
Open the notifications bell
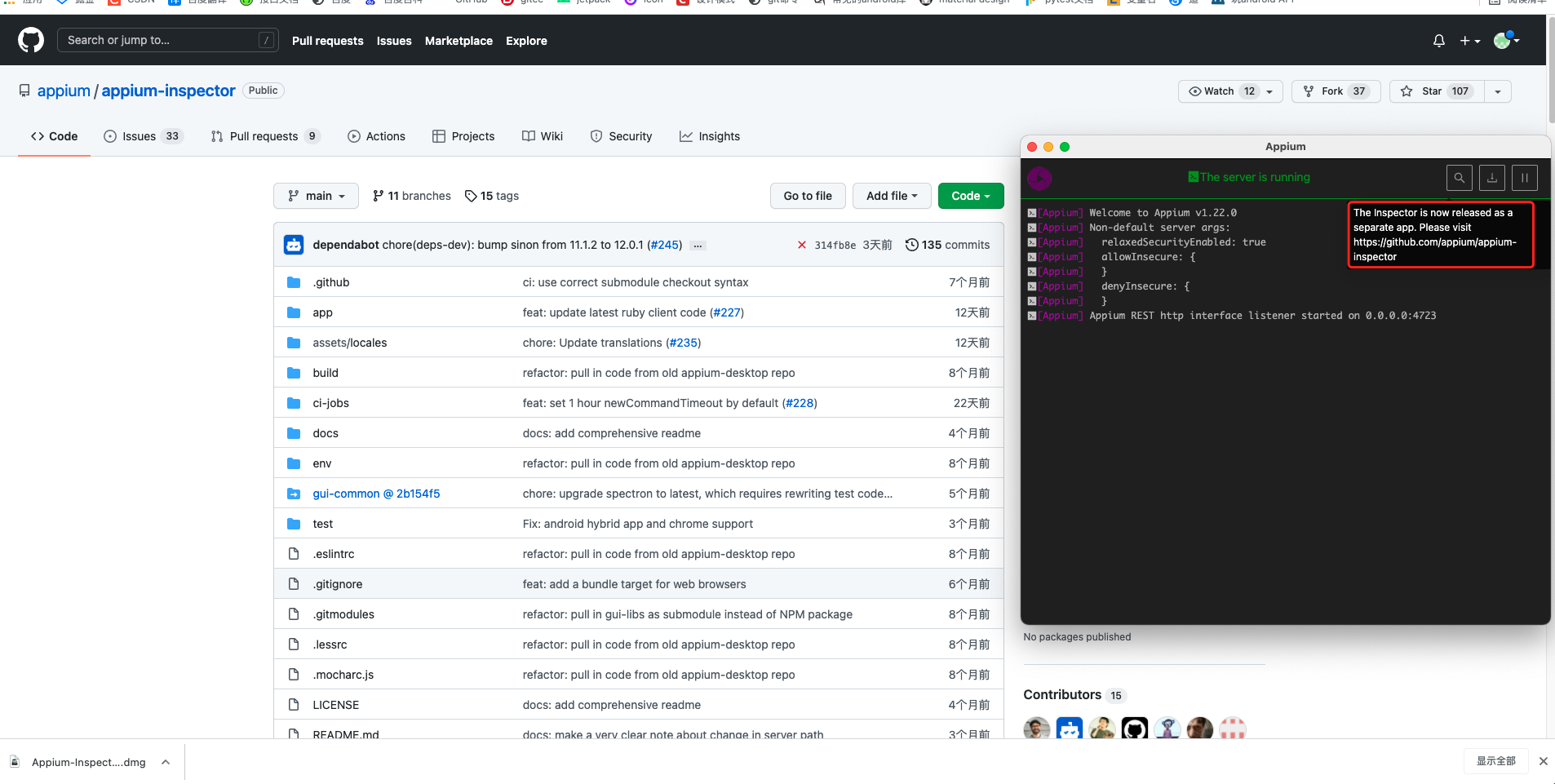(x=1439, y=41)
